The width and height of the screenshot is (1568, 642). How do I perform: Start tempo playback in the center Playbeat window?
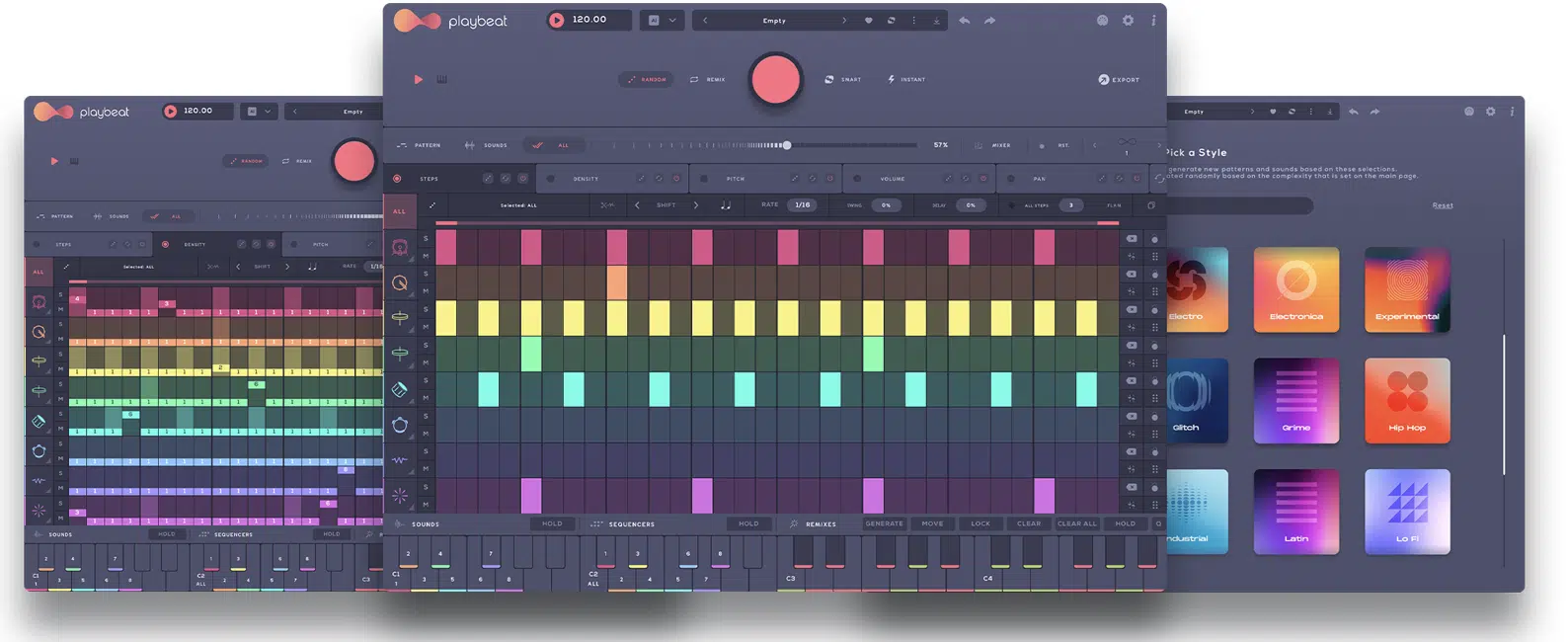coord(557,20)
